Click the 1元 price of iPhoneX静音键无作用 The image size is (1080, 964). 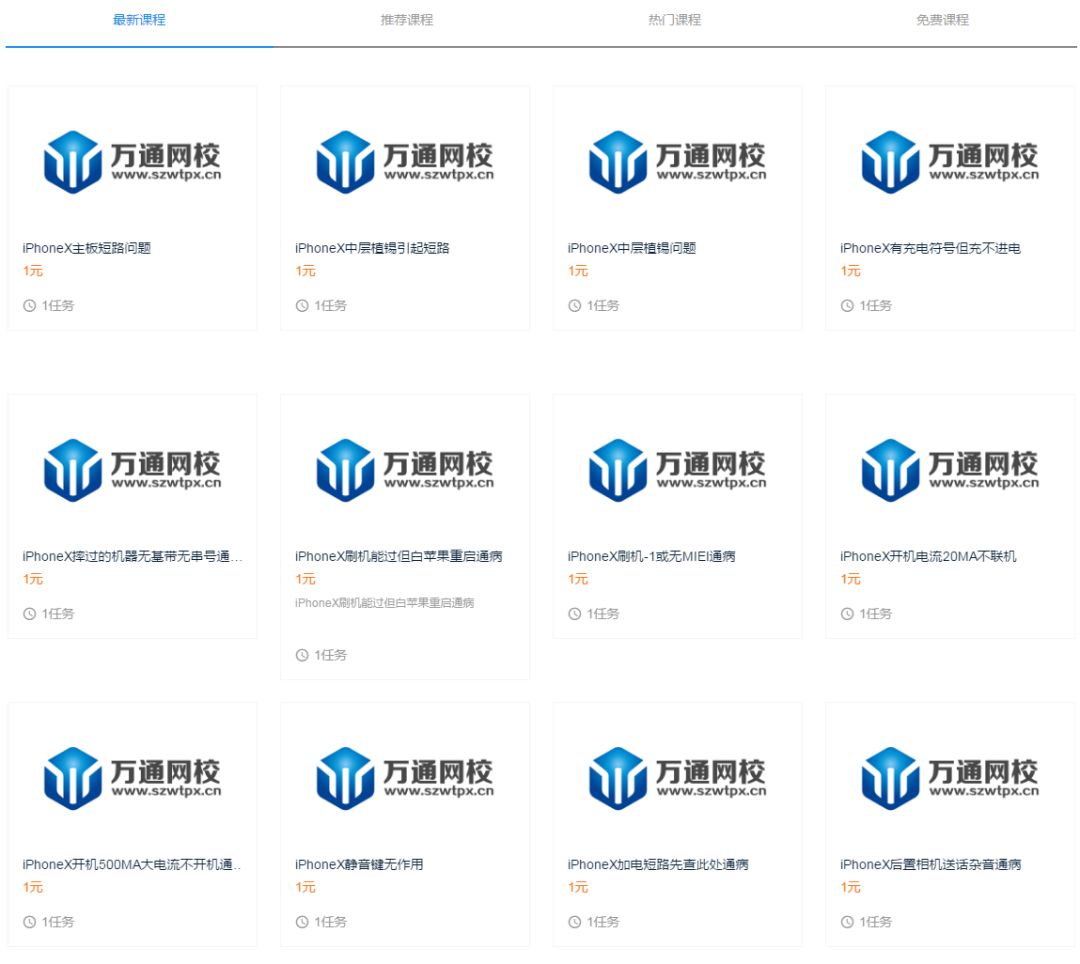[306, 888]
